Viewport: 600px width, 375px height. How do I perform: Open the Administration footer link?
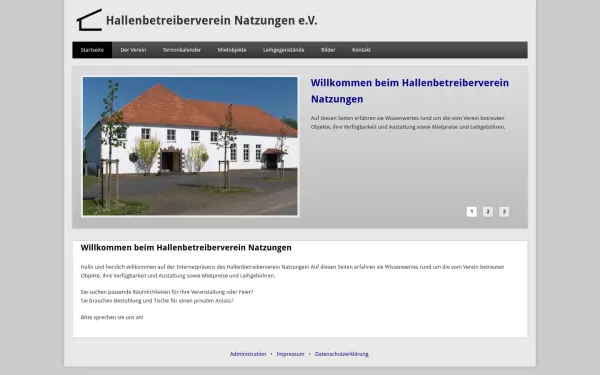coord(248,354)
